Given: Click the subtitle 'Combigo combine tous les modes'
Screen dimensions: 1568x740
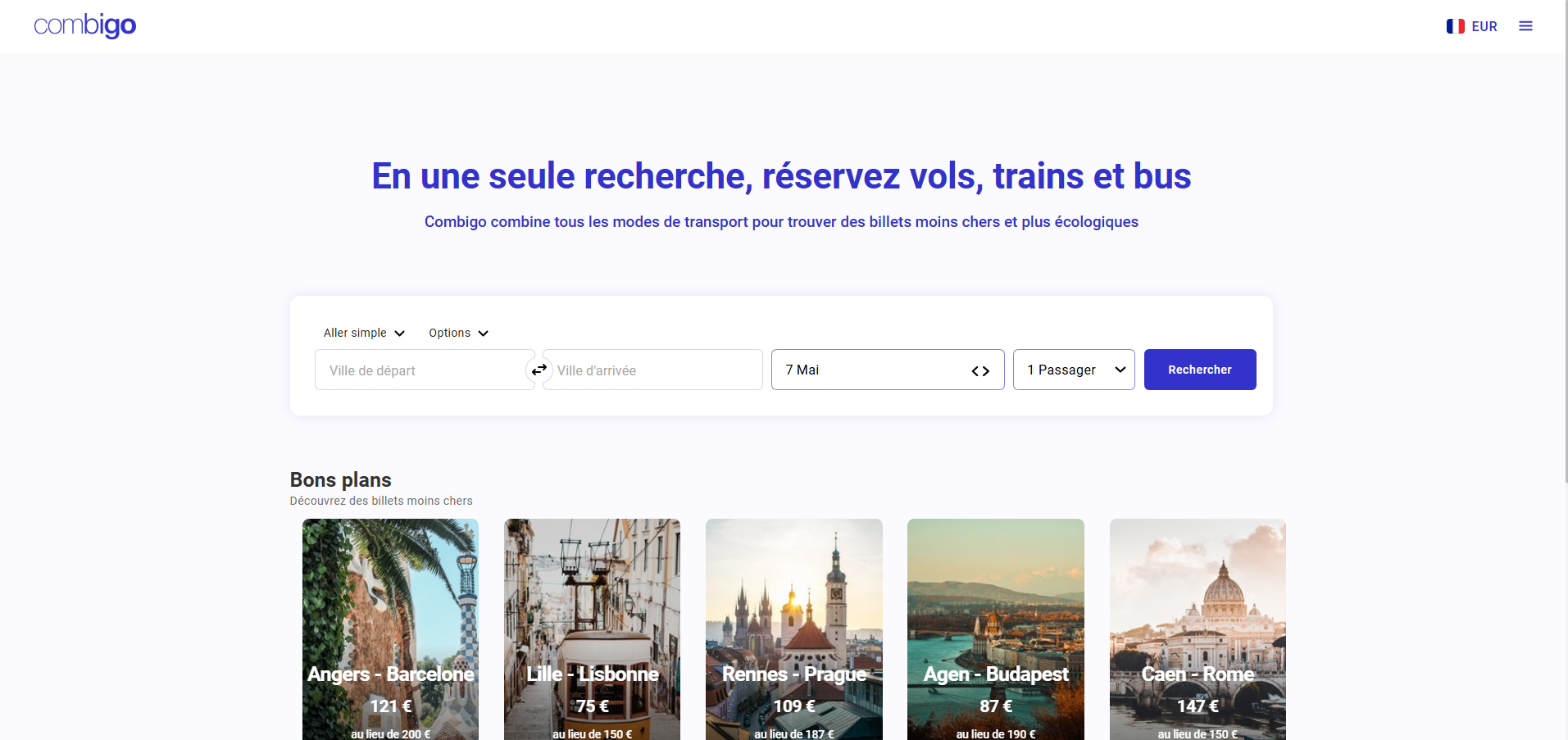Looking at the screenshot, I should point(781,222).
